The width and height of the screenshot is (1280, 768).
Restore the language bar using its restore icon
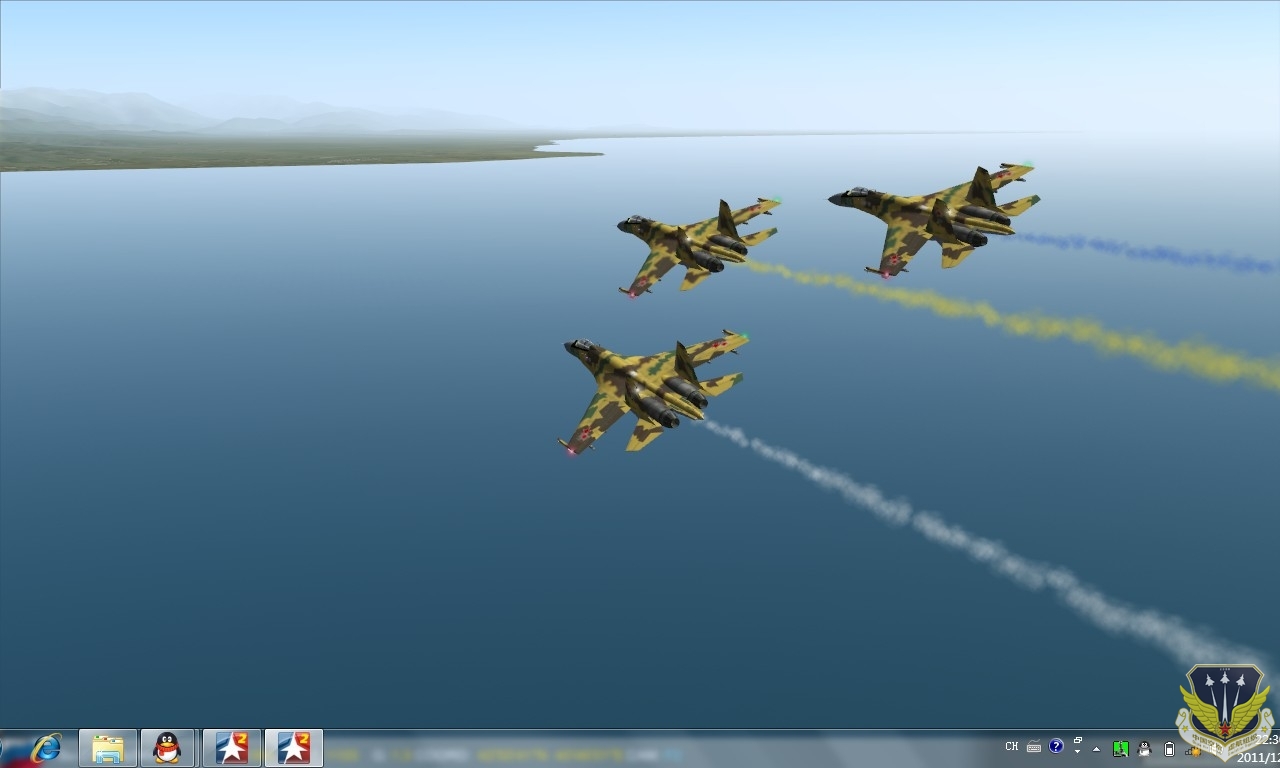click(x=1078, y=741)
